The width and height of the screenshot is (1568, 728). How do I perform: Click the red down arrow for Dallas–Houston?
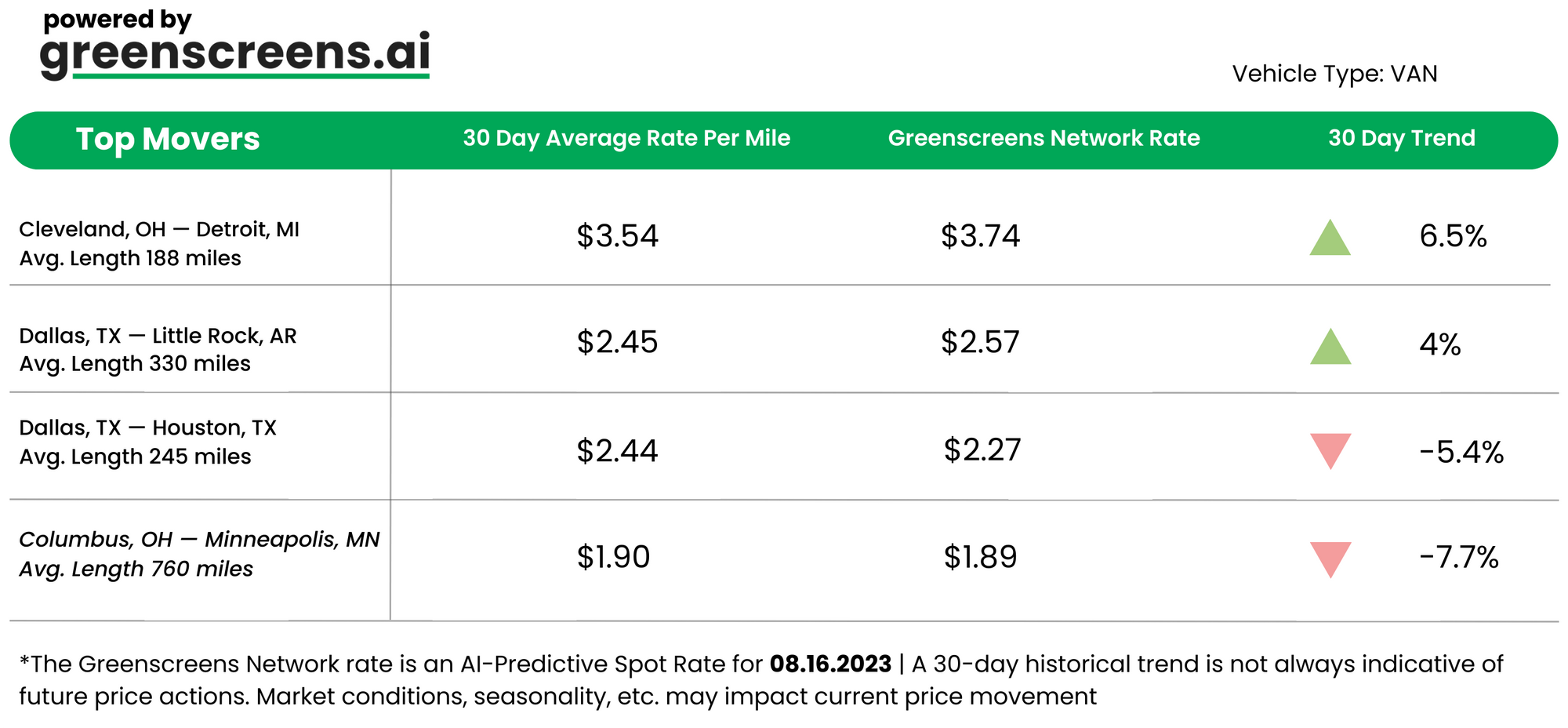click(x=1330, y=450)
